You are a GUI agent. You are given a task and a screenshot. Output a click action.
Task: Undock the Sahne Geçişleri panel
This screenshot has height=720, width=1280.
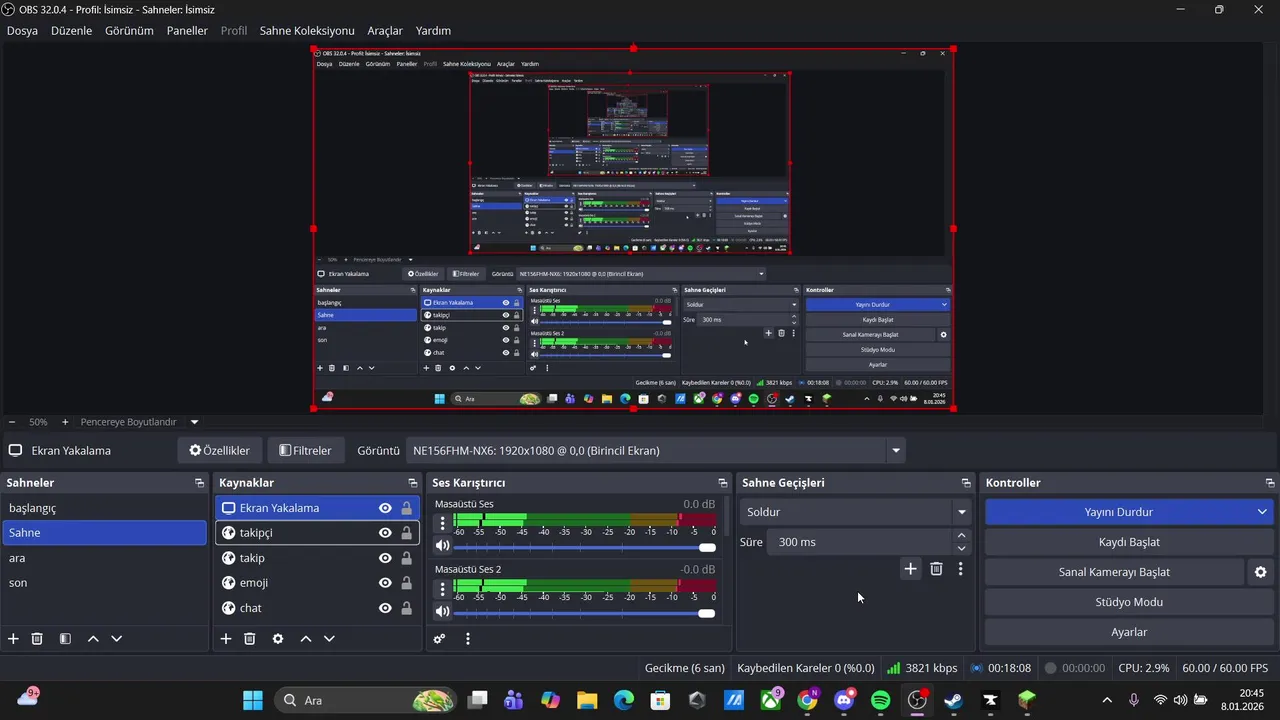[966, 483]
